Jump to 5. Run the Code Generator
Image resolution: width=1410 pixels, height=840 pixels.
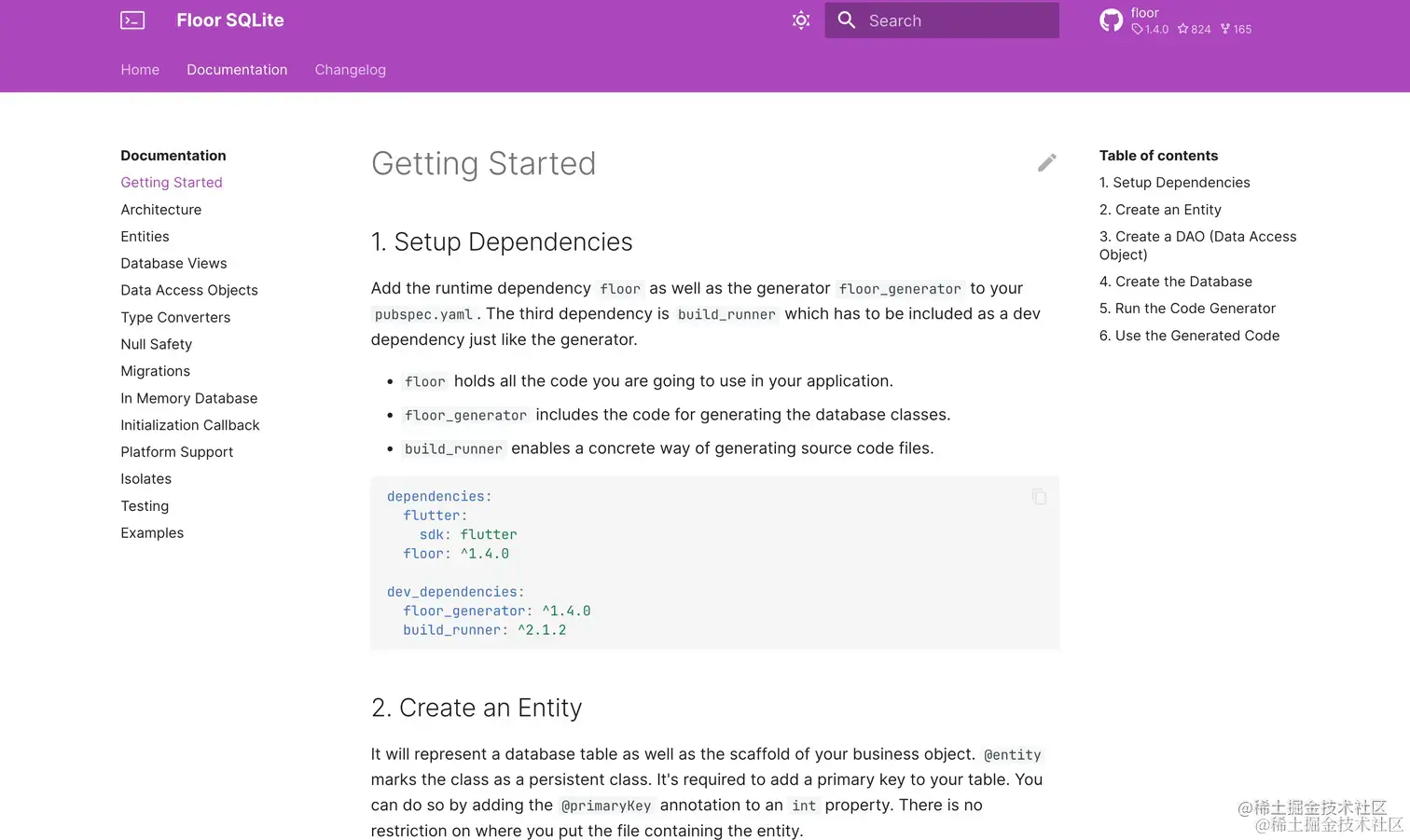(x=1187, y=309)
